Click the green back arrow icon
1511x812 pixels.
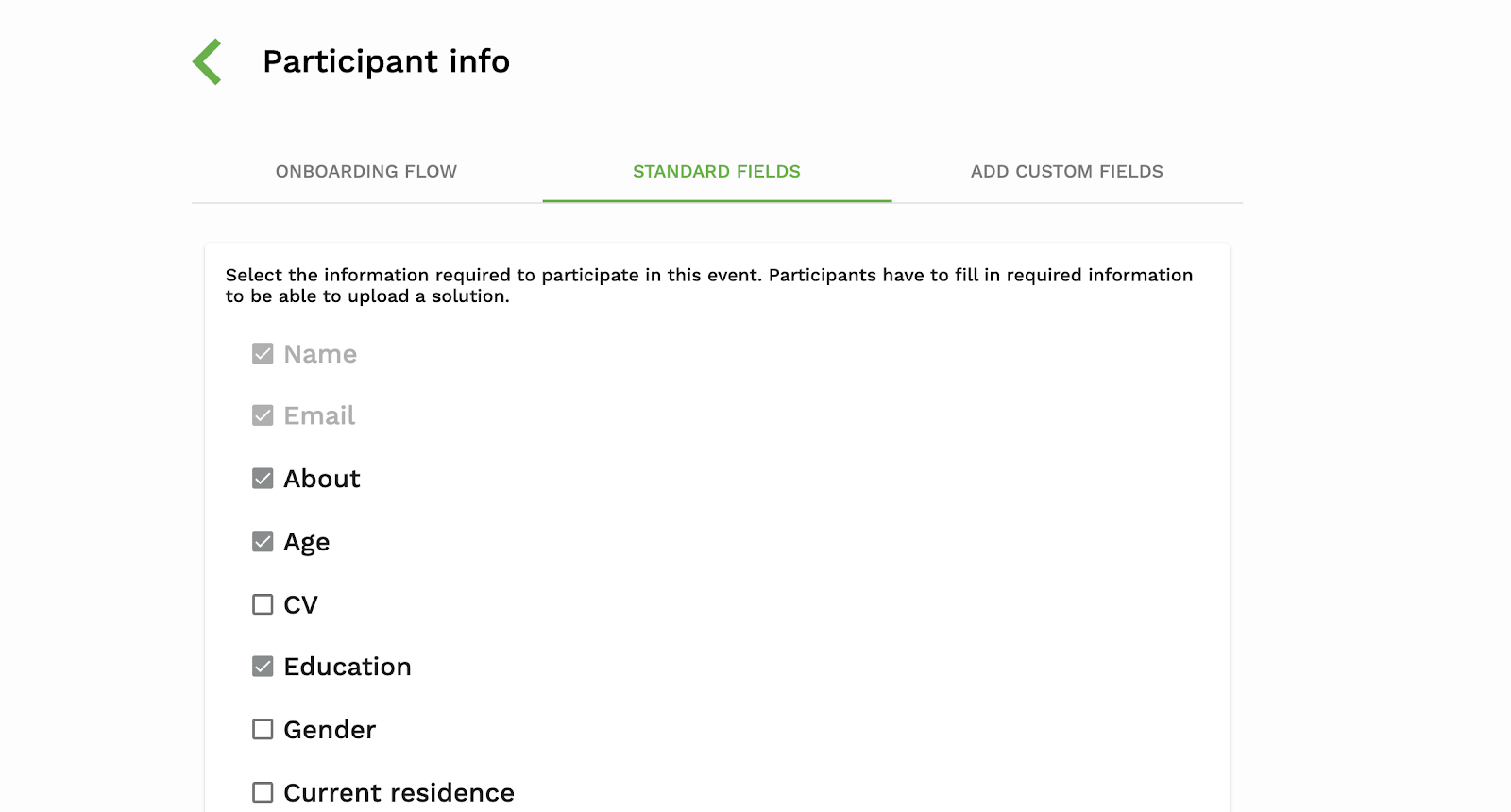[208, 62]
